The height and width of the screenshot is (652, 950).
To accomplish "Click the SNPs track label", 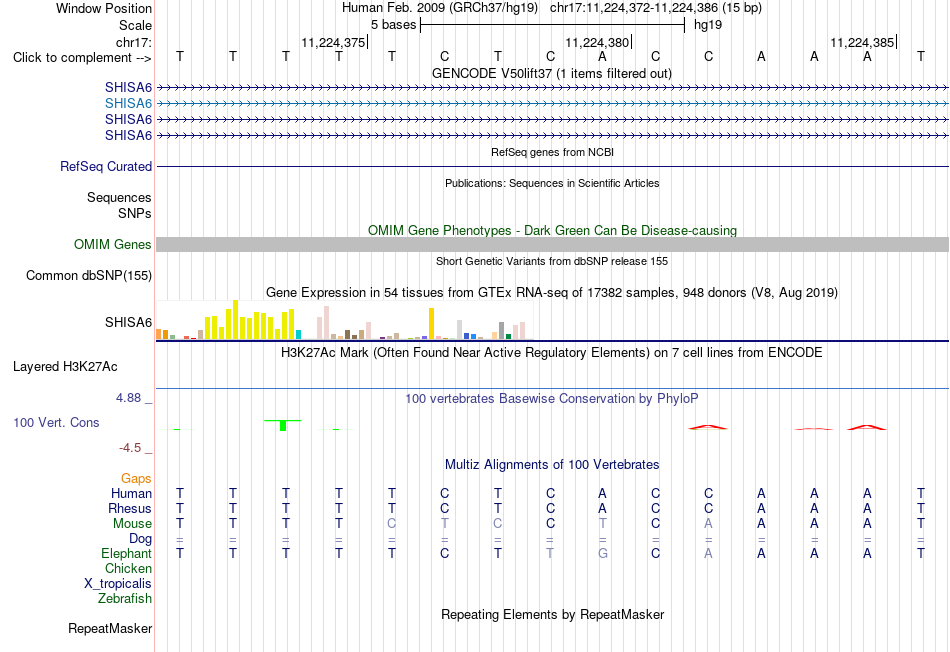I will coord(135,213).
